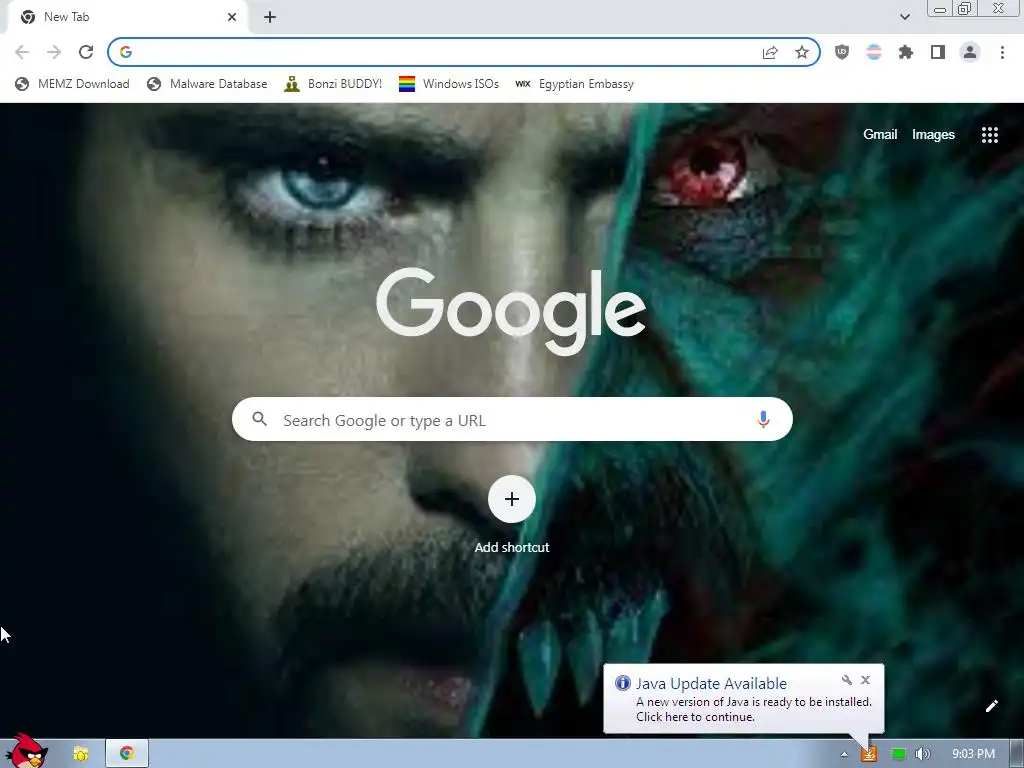Dismiss the Java Update balloon
This screenshot has height=768, width=1024.
coord(865,680)
